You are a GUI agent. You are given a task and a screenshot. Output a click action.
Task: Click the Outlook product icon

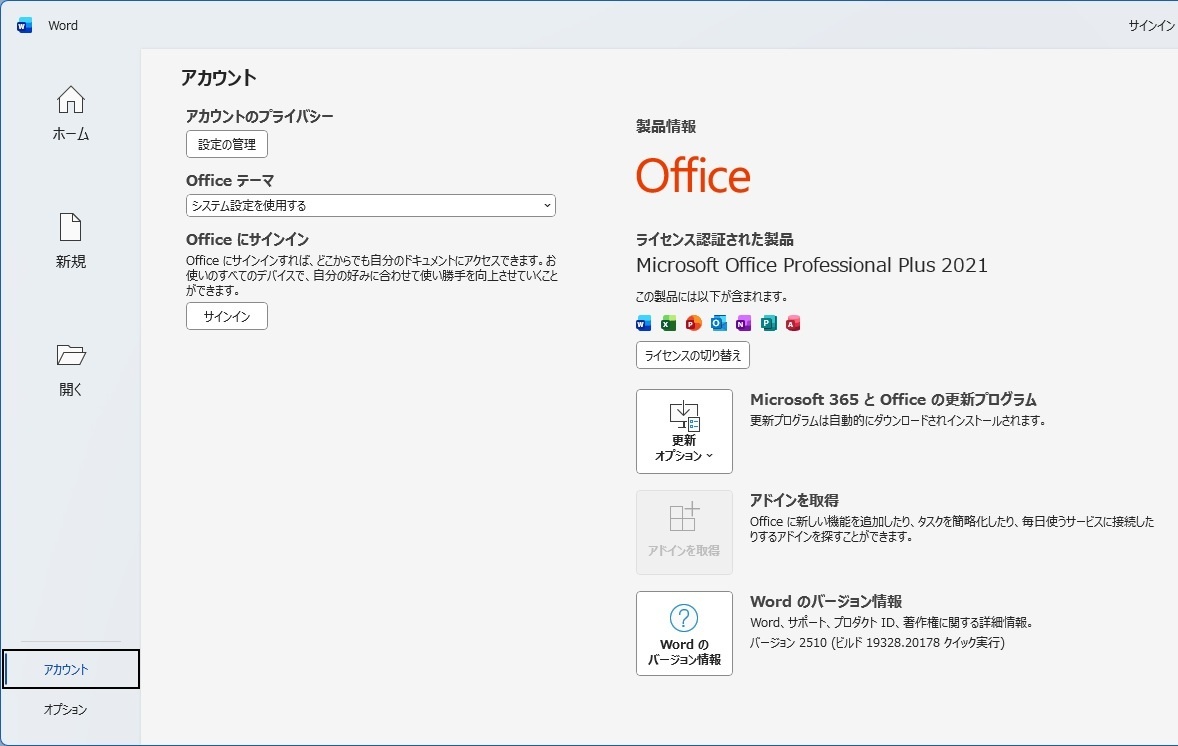pos(718,323)
